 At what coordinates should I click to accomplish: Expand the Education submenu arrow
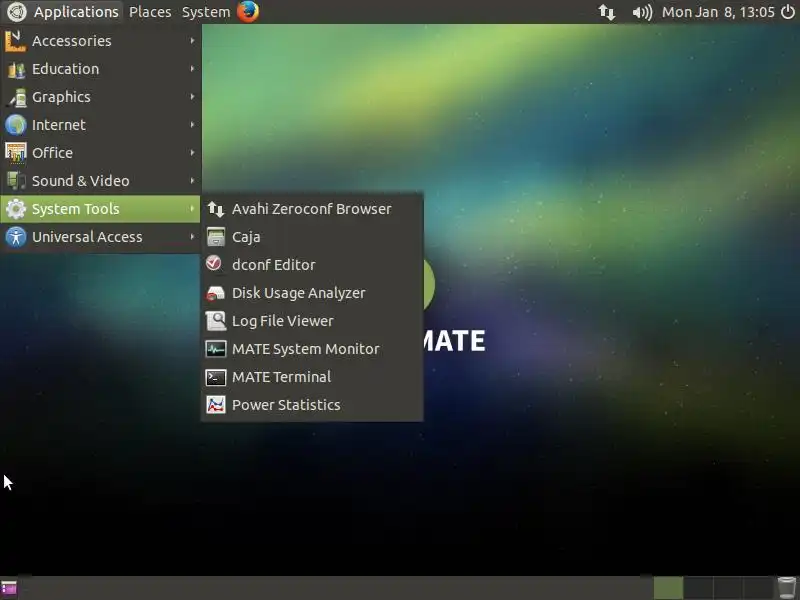[192, 69]
